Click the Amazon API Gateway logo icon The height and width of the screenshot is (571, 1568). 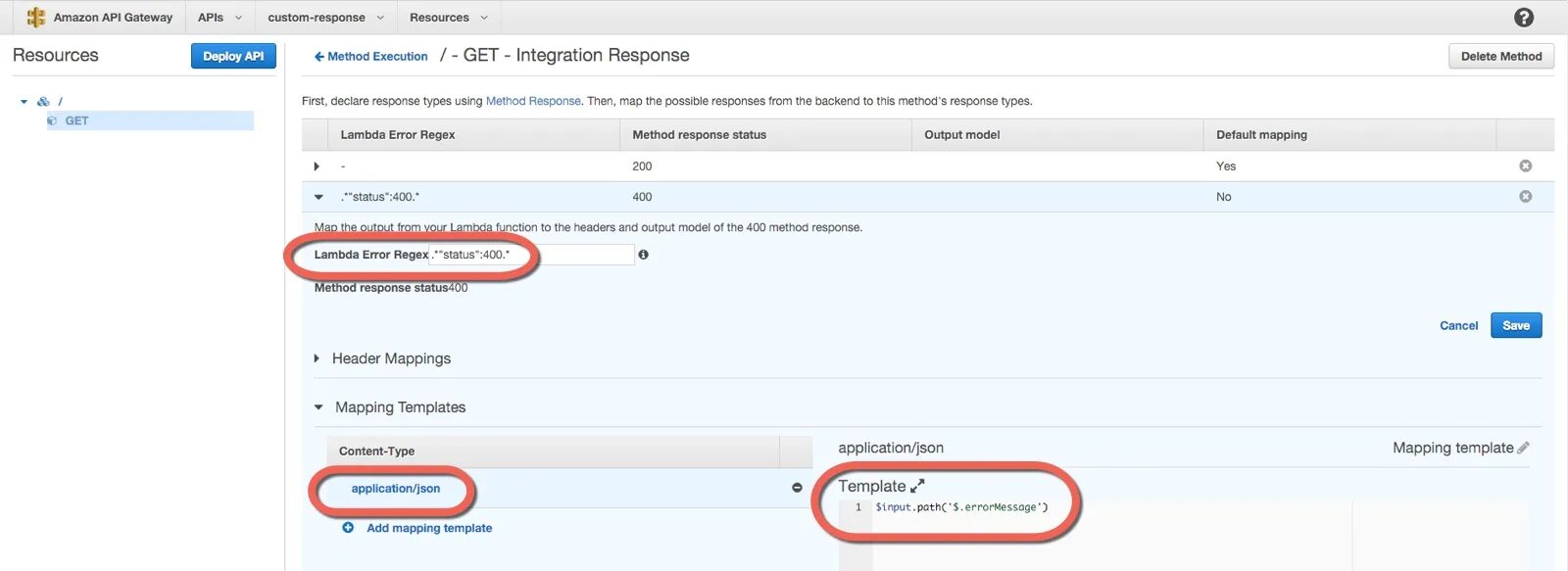(x=36, y=18)
